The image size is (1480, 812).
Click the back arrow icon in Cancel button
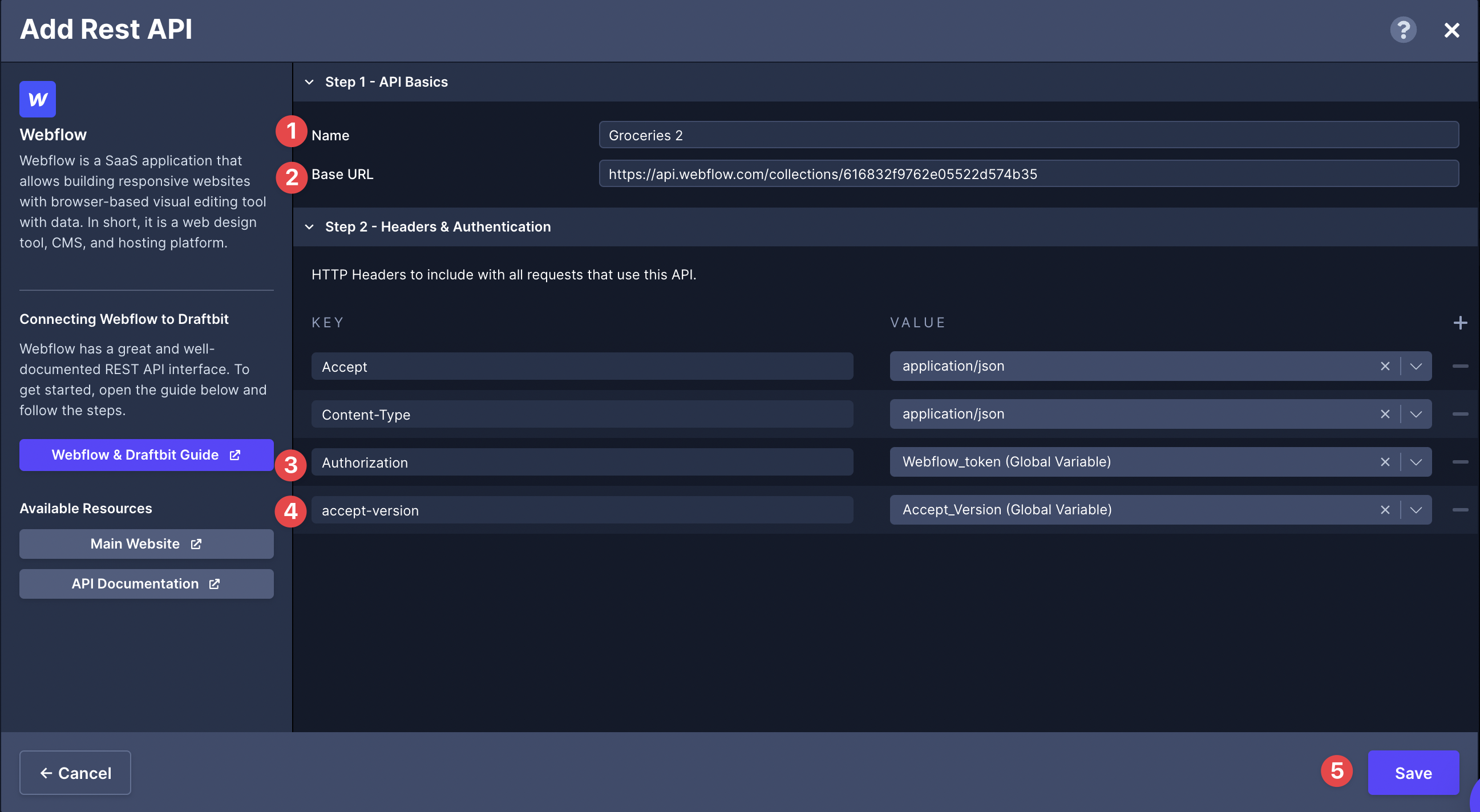point(46,773)
